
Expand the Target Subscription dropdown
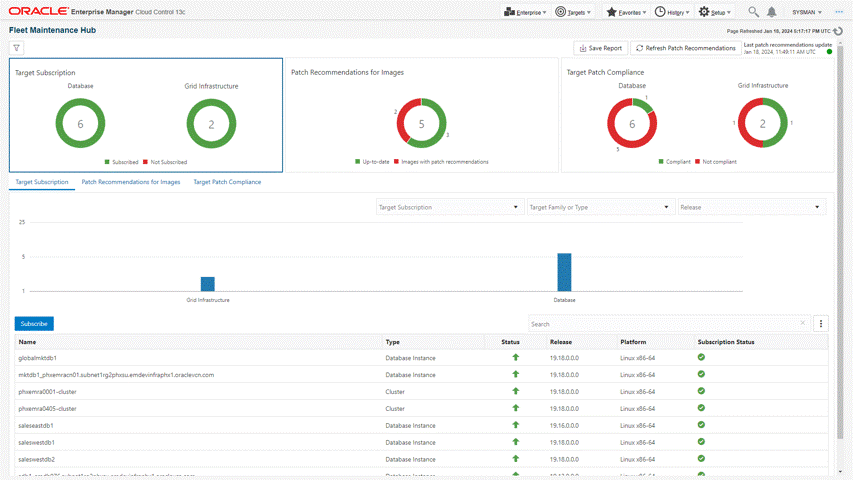pos(448,207)
